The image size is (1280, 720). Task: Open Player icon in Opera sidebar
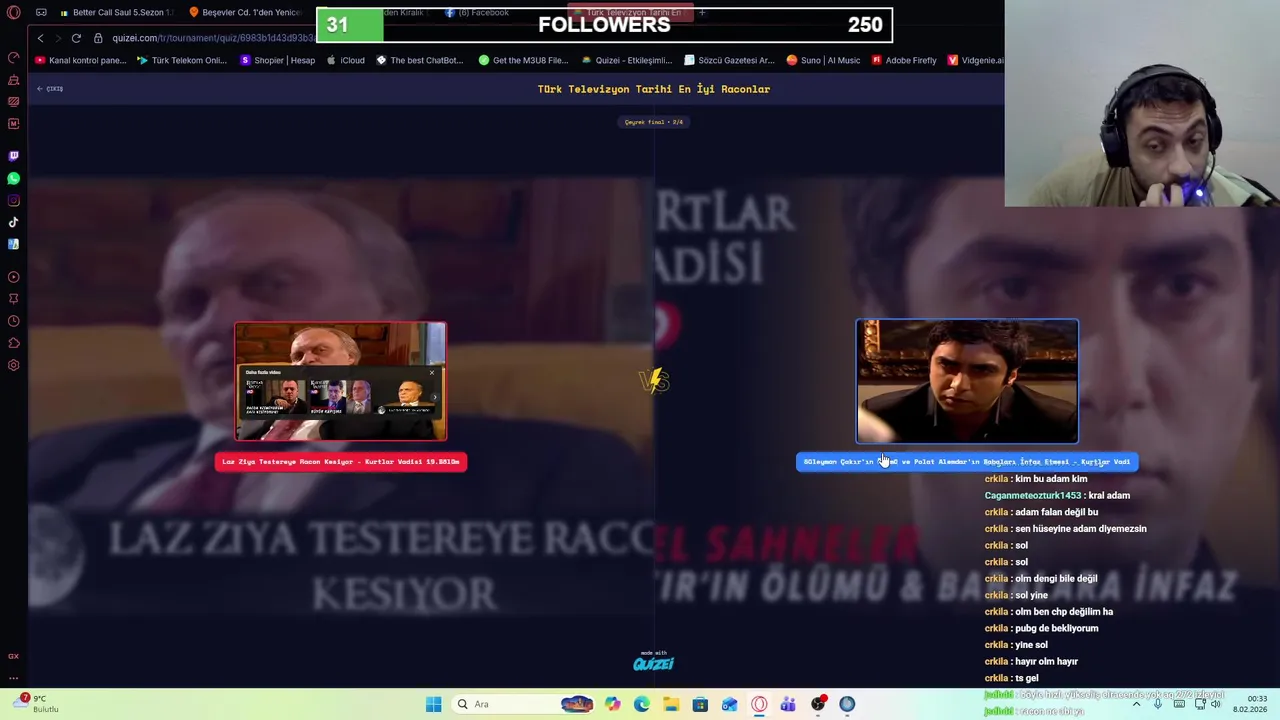point(13,277)
